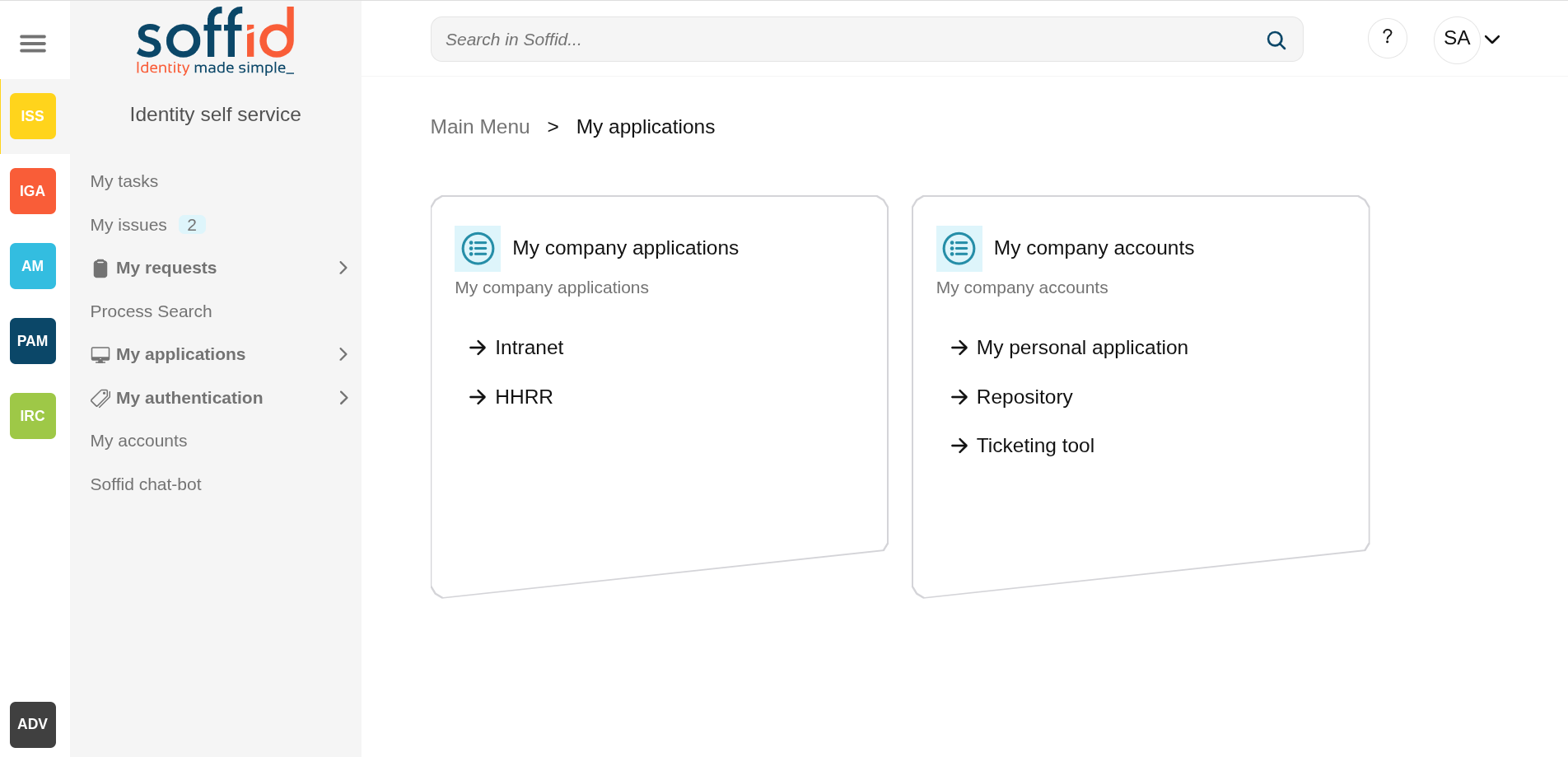Go to Main Menu breadcrumb
The width and height of the screenshot is (1568, 757).
point(480,127)
